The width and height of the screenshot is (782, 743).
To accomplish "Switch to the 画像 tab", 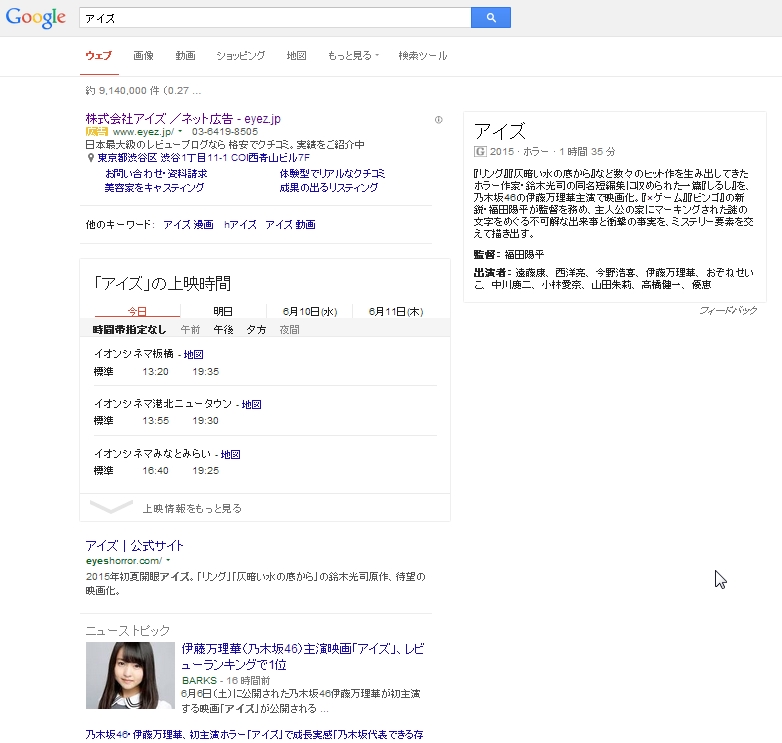I will [144, 56].
